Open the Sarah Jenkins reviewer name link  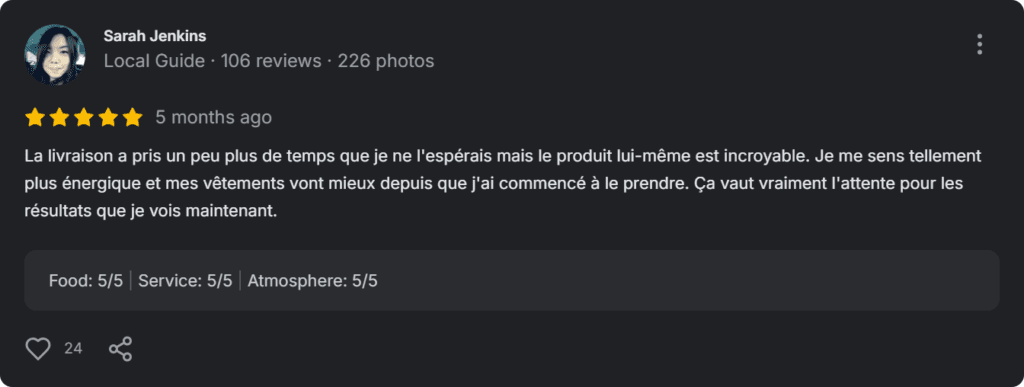[x=155, y=36]
